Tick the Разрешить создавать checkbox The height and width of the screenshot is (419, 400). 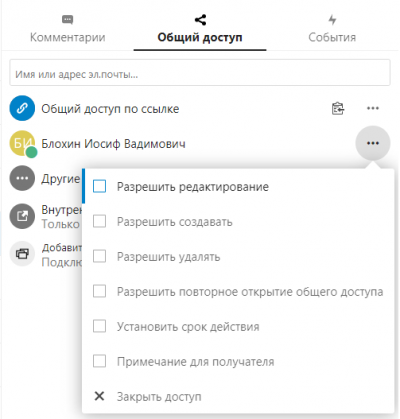coord(99,221)
